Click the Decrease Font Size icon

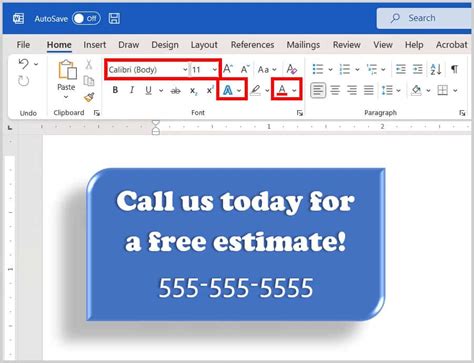click(245, 69)
